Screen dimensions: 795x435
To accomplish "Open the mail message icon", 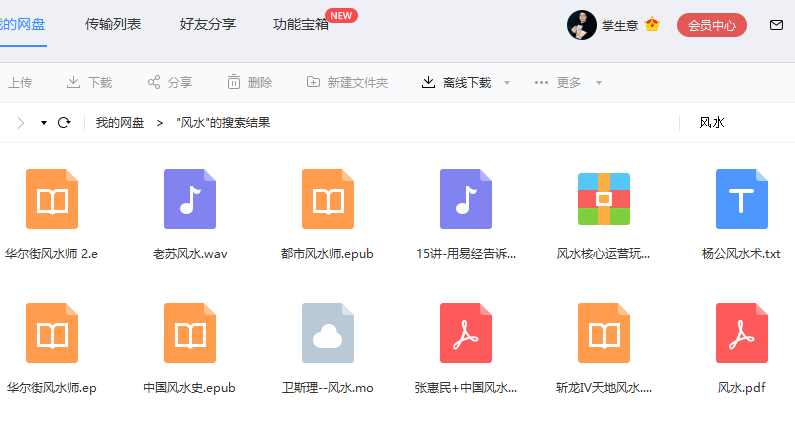I will coord(776,25).
